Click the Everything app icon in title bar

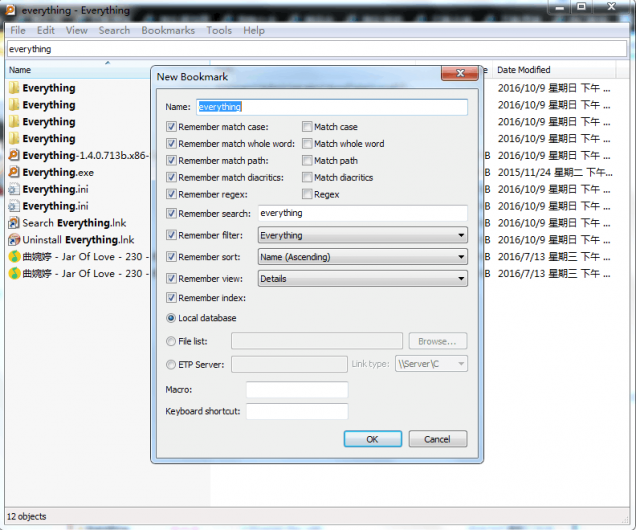[11, 10]
